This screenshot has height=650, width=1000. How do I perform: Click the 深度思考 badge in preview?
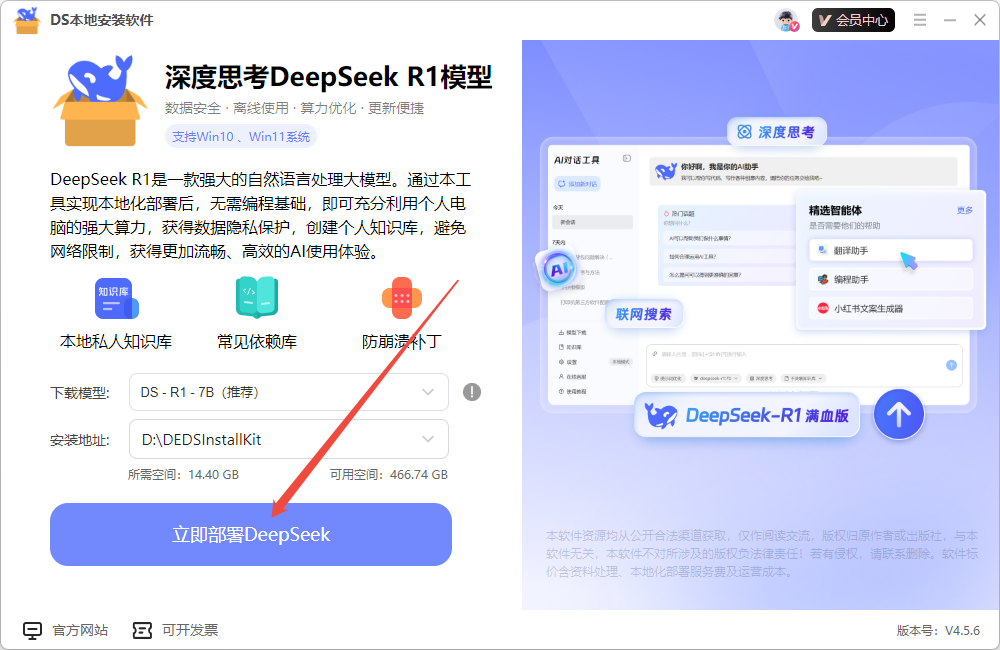point(778,131)
